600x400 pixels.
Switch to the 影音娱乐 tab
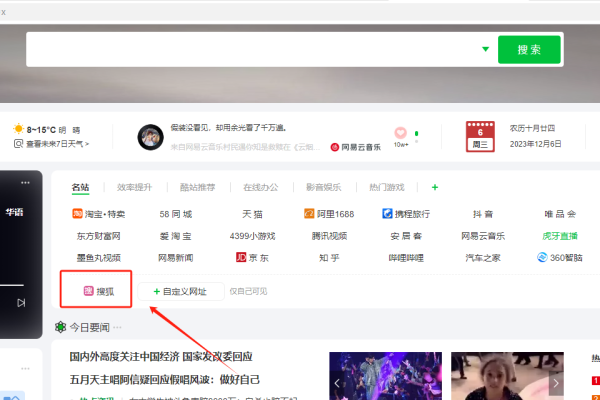click(x=323, y=187)
